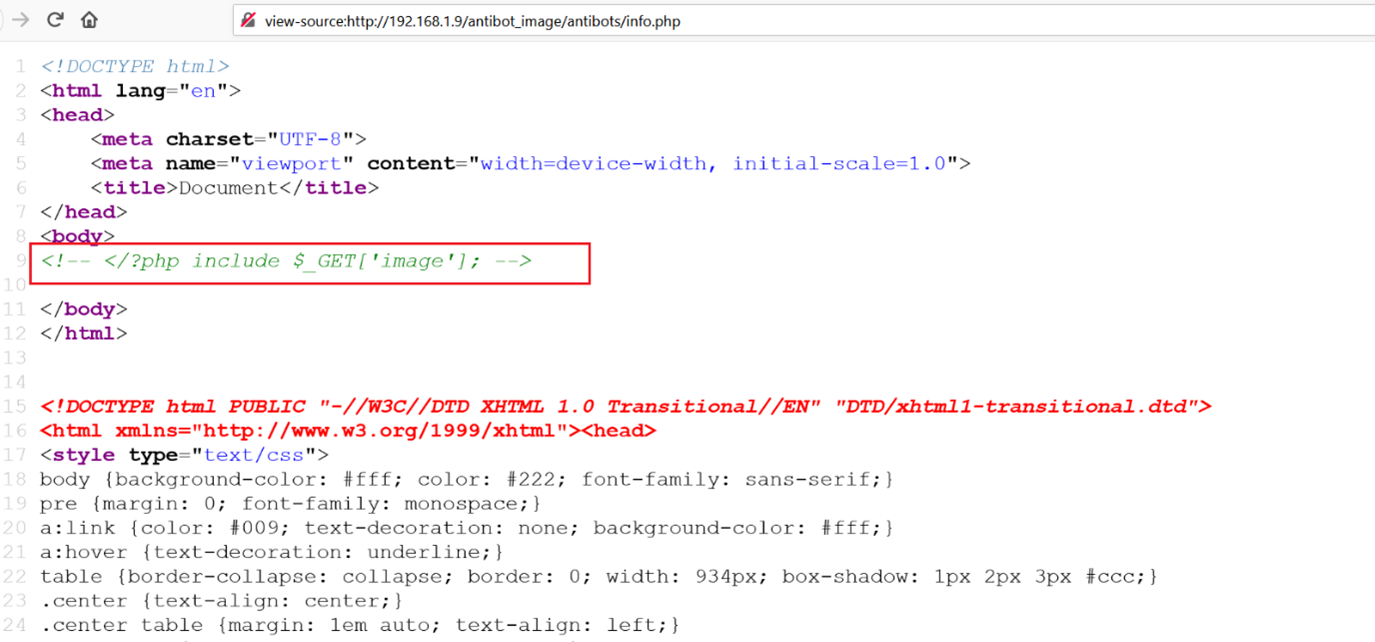This screenshot has height=642, width=1375.
Task: Click the "Document" title text
Action: (x=228, y=188)
